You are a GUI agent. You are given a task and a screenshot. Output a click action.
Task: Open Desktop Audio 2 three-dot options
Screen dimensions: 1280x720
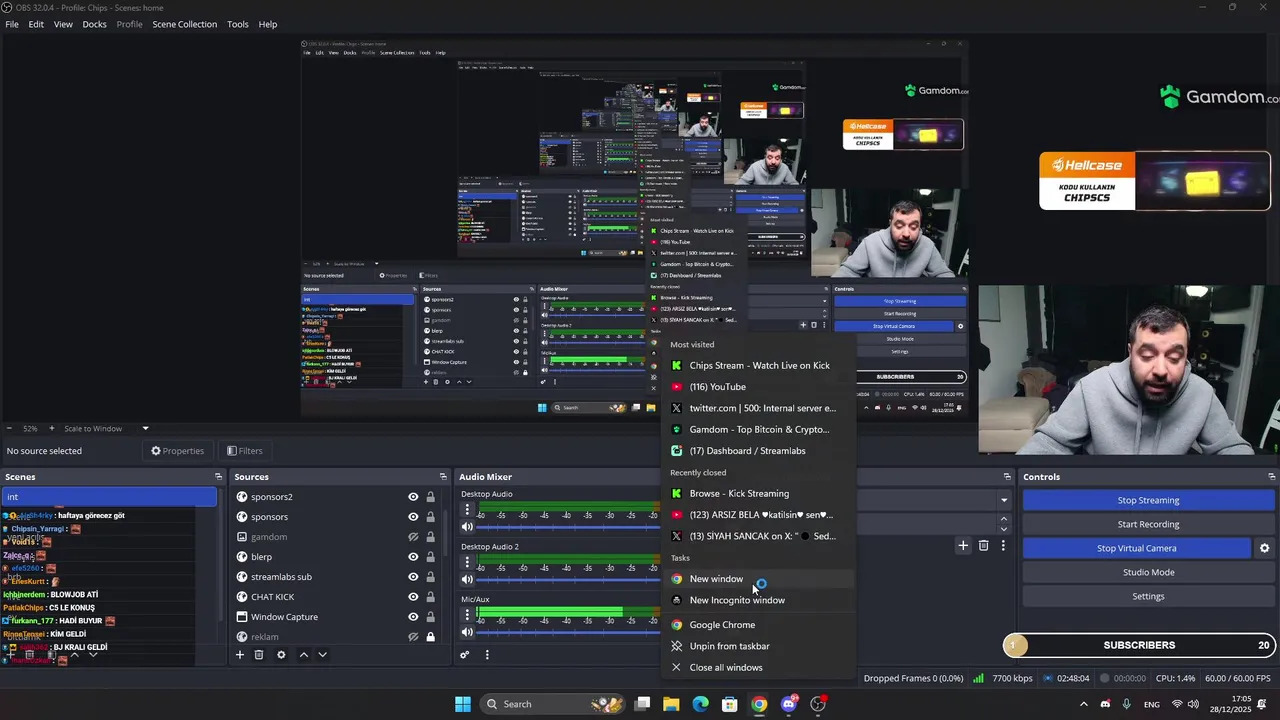(467, 562)
